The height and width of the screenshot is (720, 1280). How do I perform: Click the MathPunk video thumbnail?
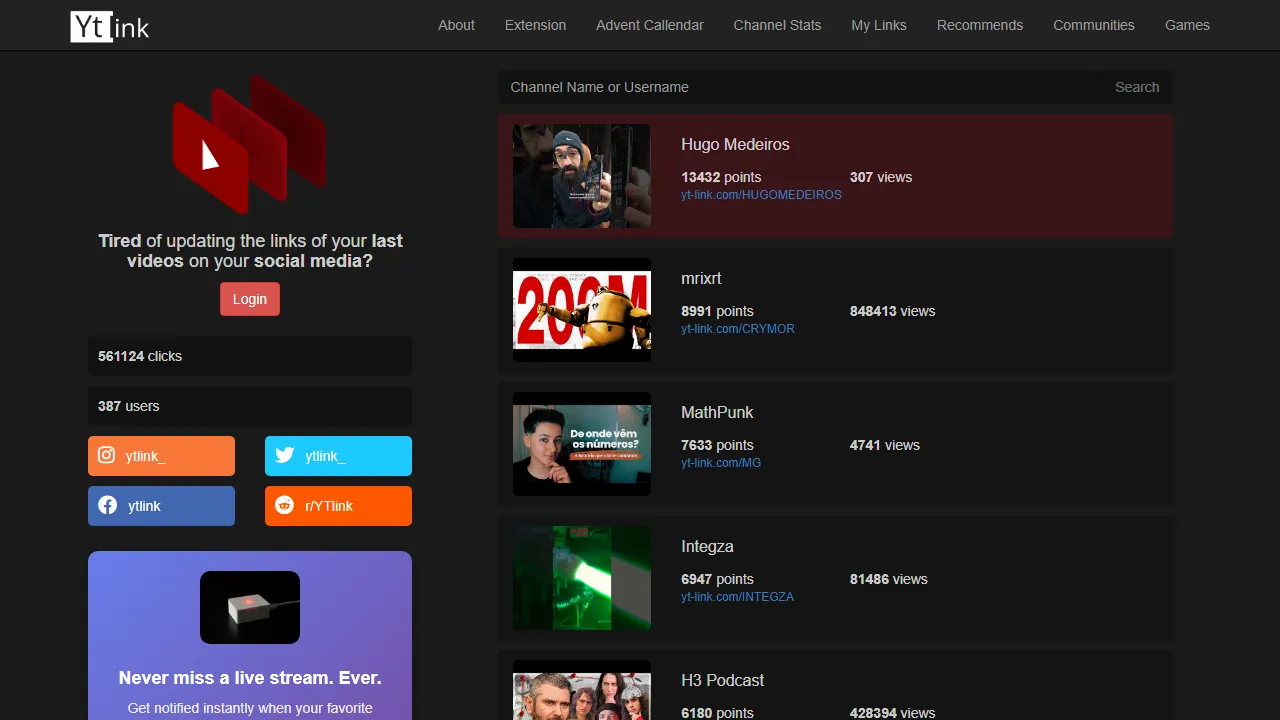click(x=581, y=444)
